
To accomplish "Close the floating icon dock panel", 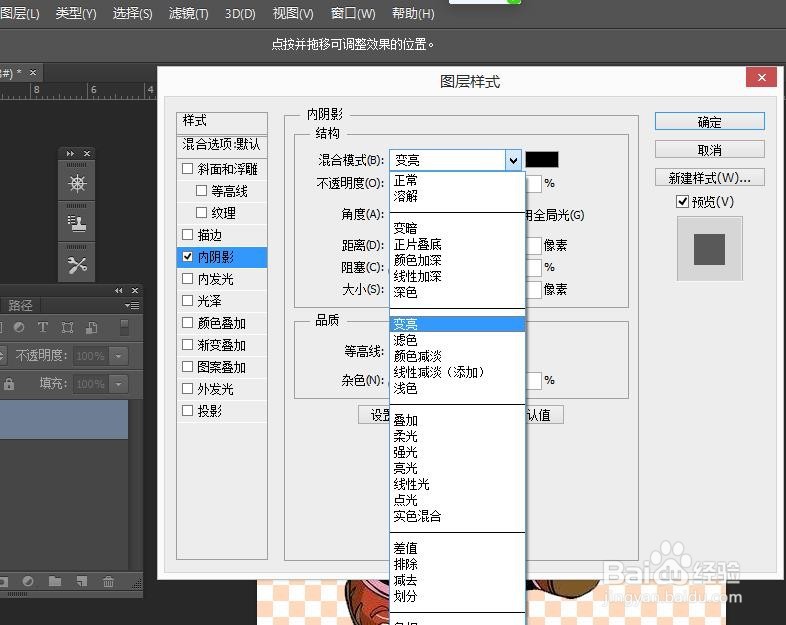I will click(x=87, y=153).
